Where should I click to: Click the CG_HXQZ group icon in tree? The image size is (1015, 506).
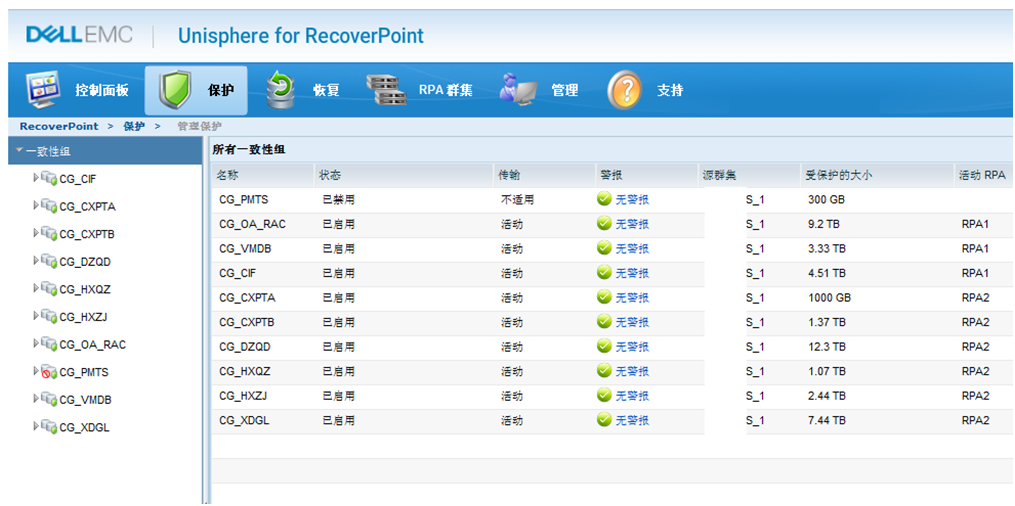(x=49, y=289)
